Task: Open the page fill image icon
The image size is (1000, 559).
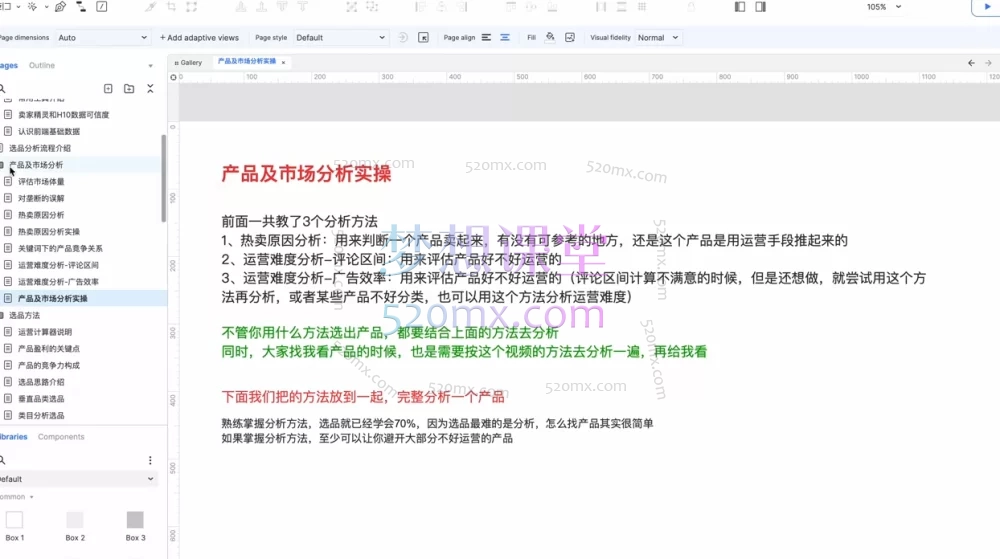Action: click(x=570, y=38)
